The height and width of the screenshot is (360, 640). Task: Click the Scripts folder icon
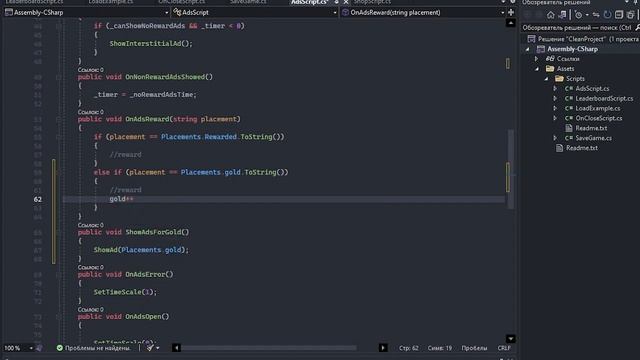click(x=559, y=78)
